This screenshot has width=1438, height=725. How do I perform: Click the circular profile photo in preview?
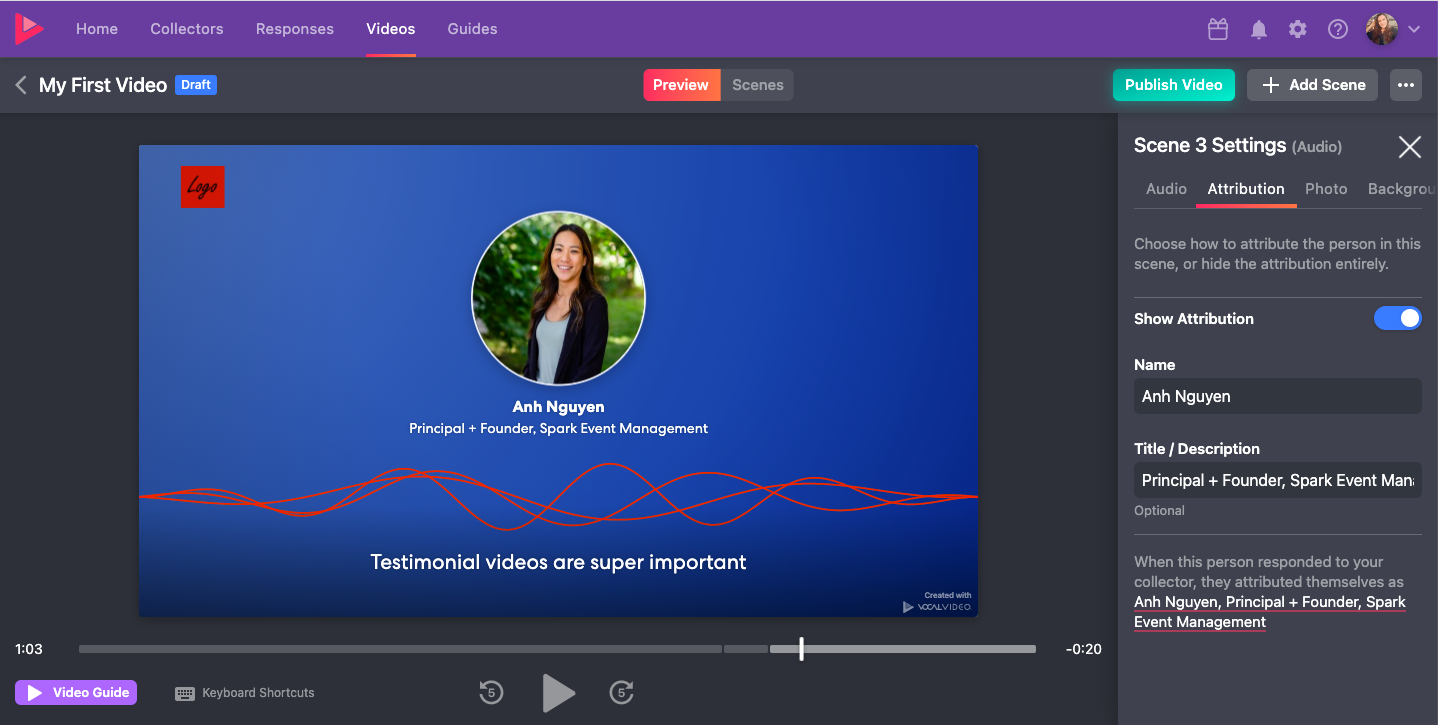click(x=558, y=298)
